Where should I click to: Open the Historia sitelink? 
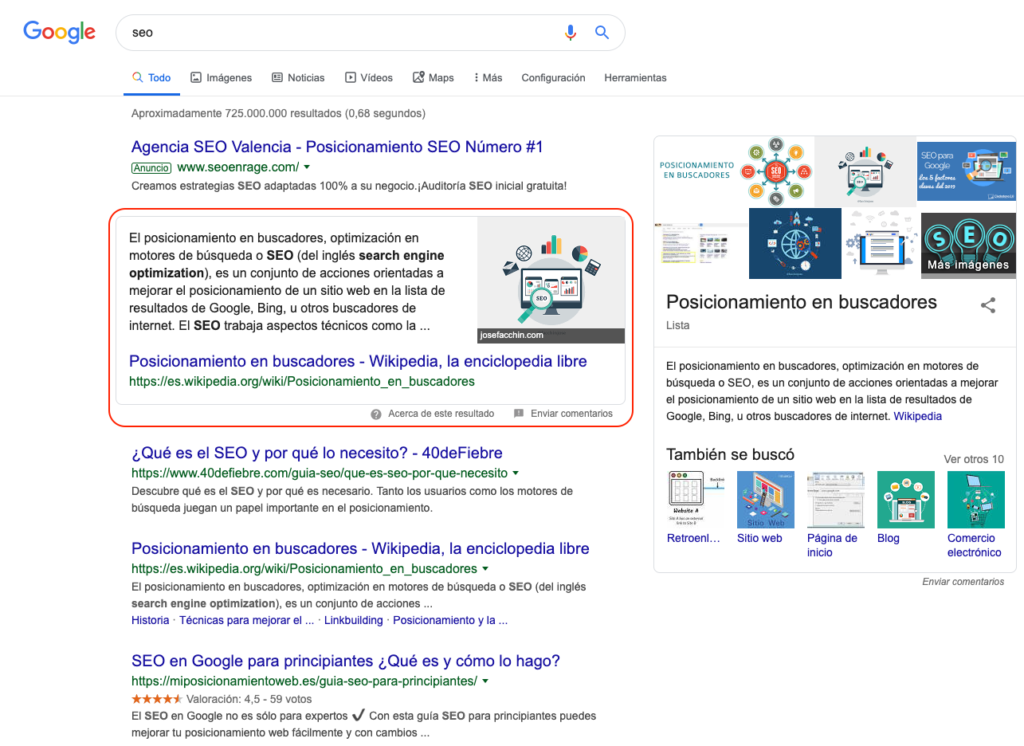tap(150, 621)
